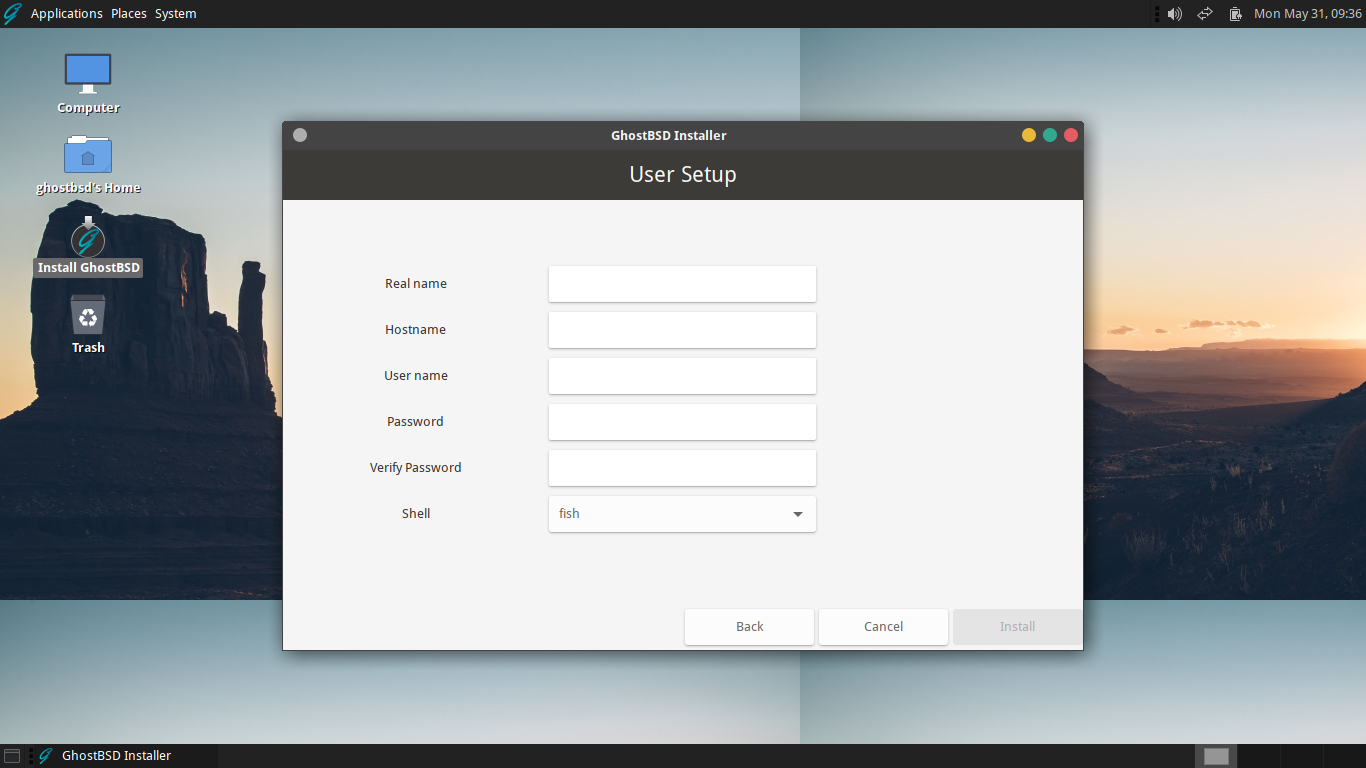Focus the Hostname input field
1366x768 pixels.
pyautogui.click(x=682, y=330)
